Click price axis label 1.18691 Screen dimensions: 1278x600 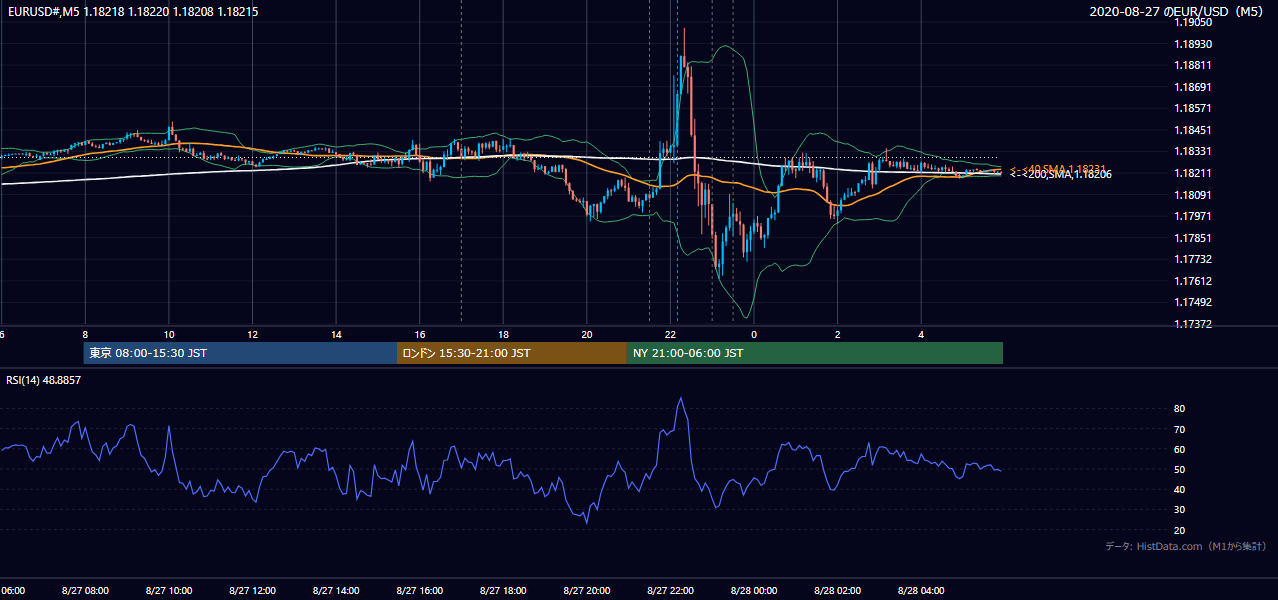(x=1193, y=87)
